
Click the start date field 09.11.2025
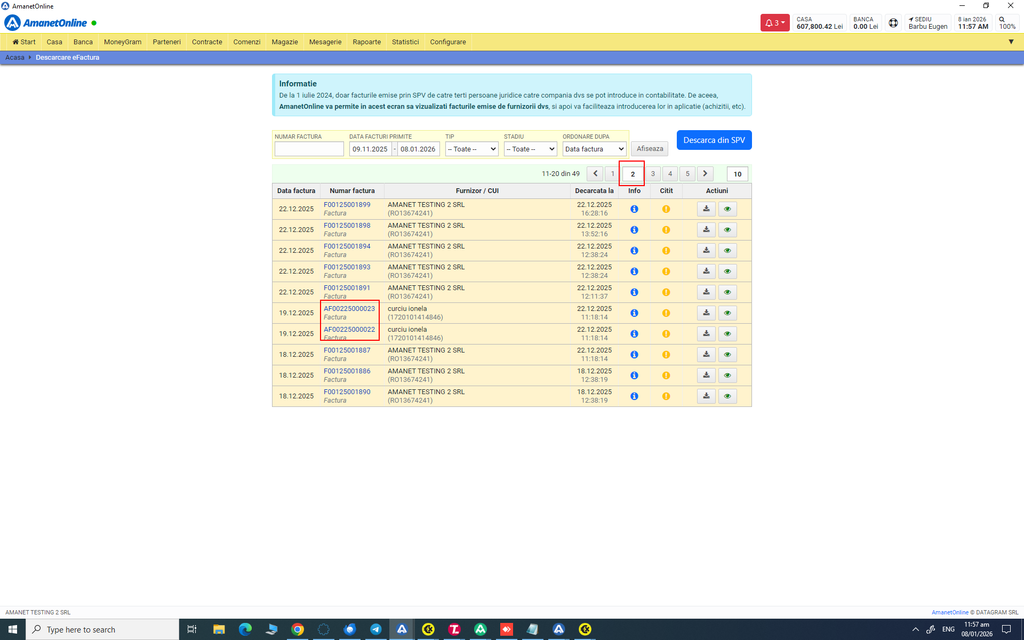pos(370,149)
